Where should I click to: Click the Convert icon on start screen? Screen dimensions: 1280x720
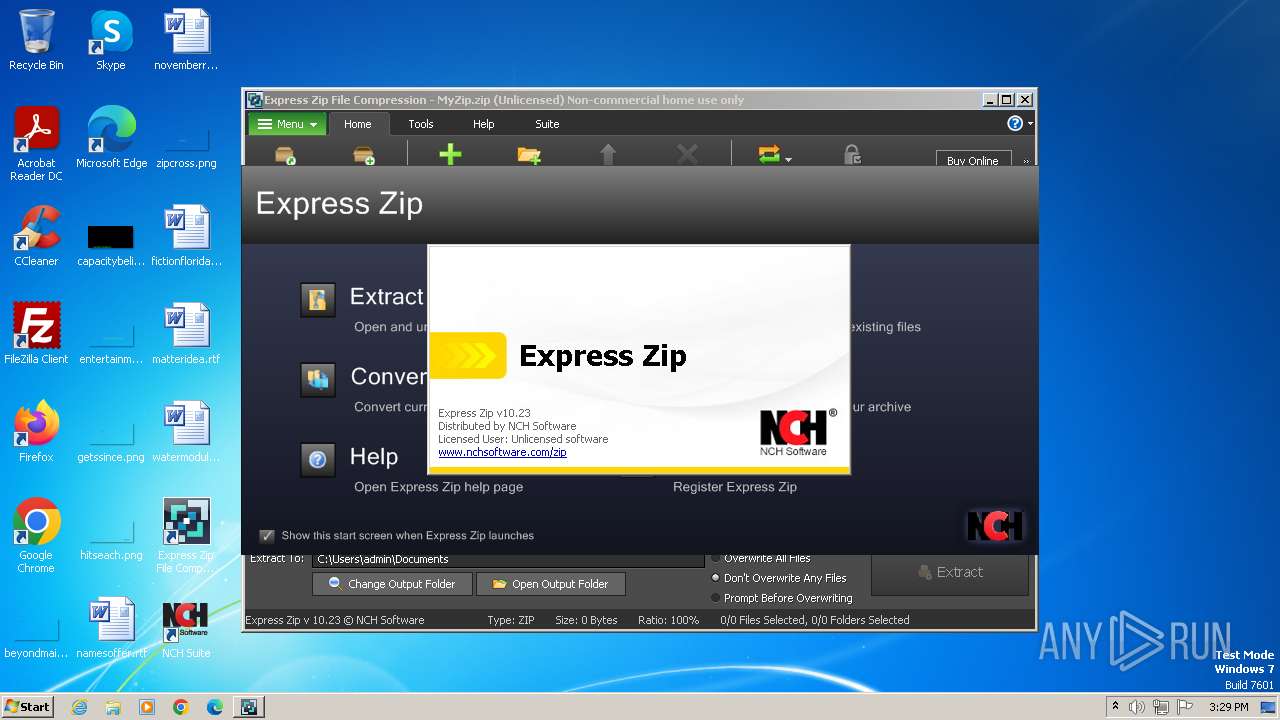(318, 379)
